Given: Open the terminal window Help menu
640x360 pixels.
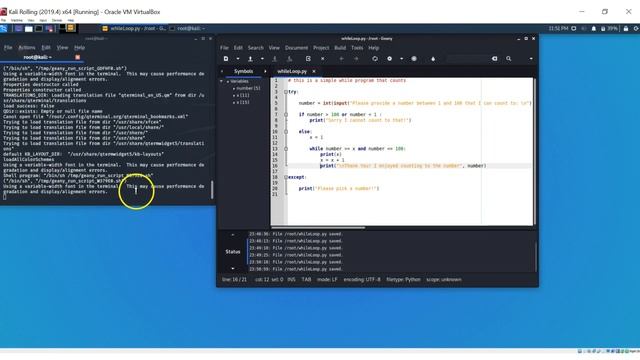Looking at the screenshot, I should pos(79,47).
